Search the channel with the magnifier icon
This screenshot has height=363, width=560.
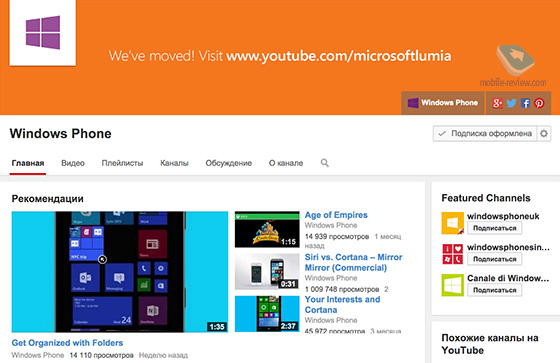324,163
